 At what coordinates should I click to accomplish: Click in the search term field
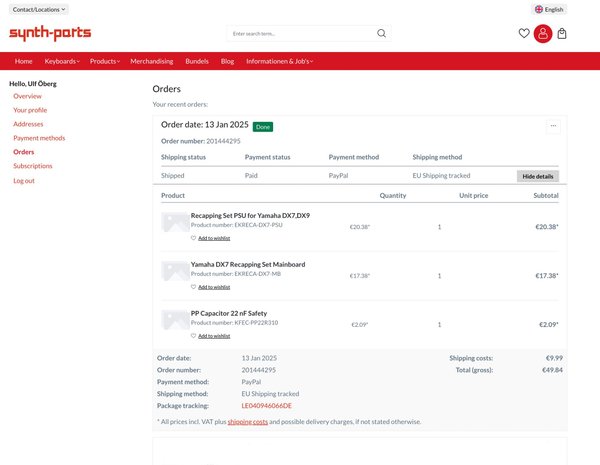[x=300, y=33]
